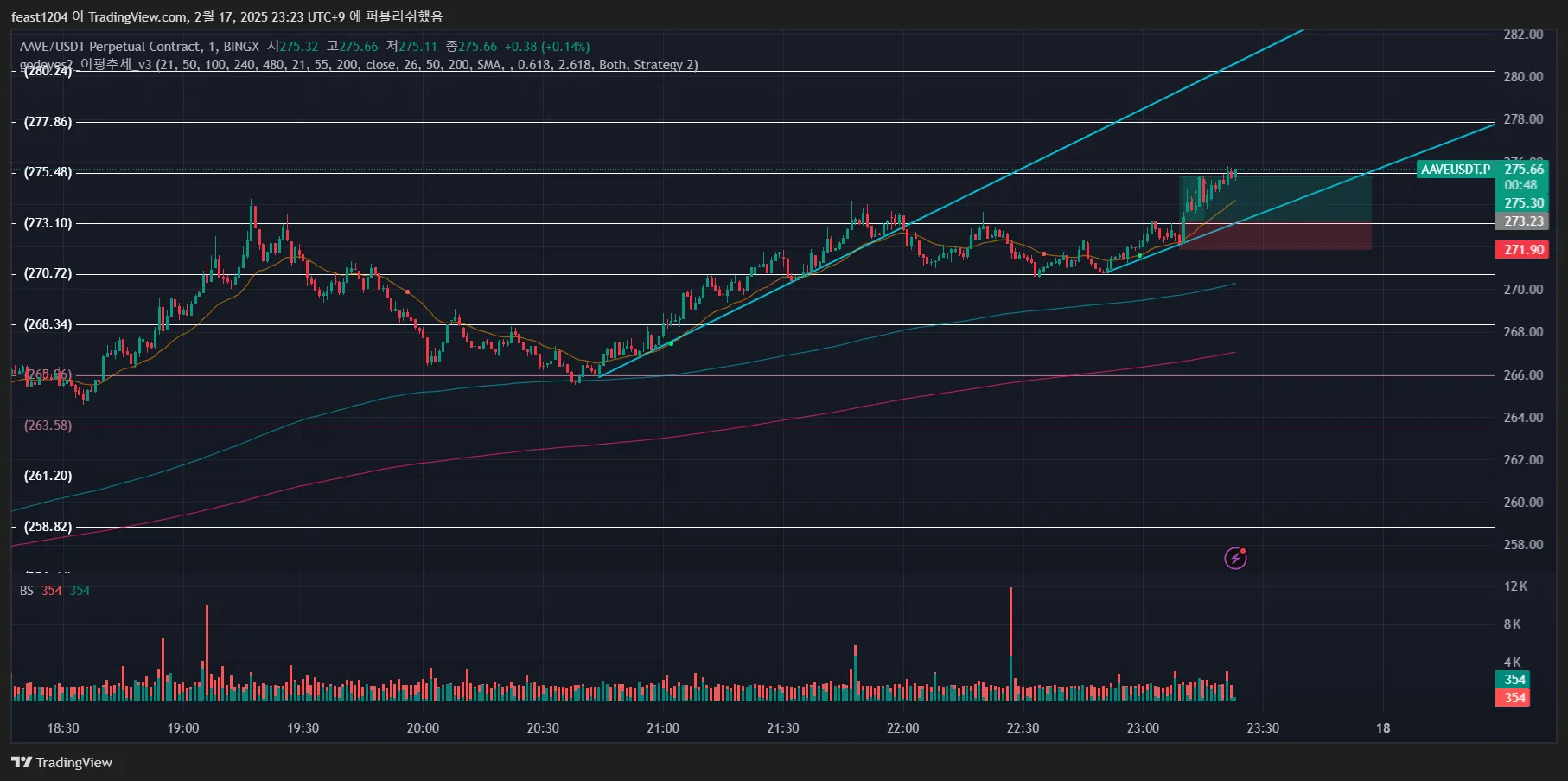Click the high value 고275.66

(353, 47)
